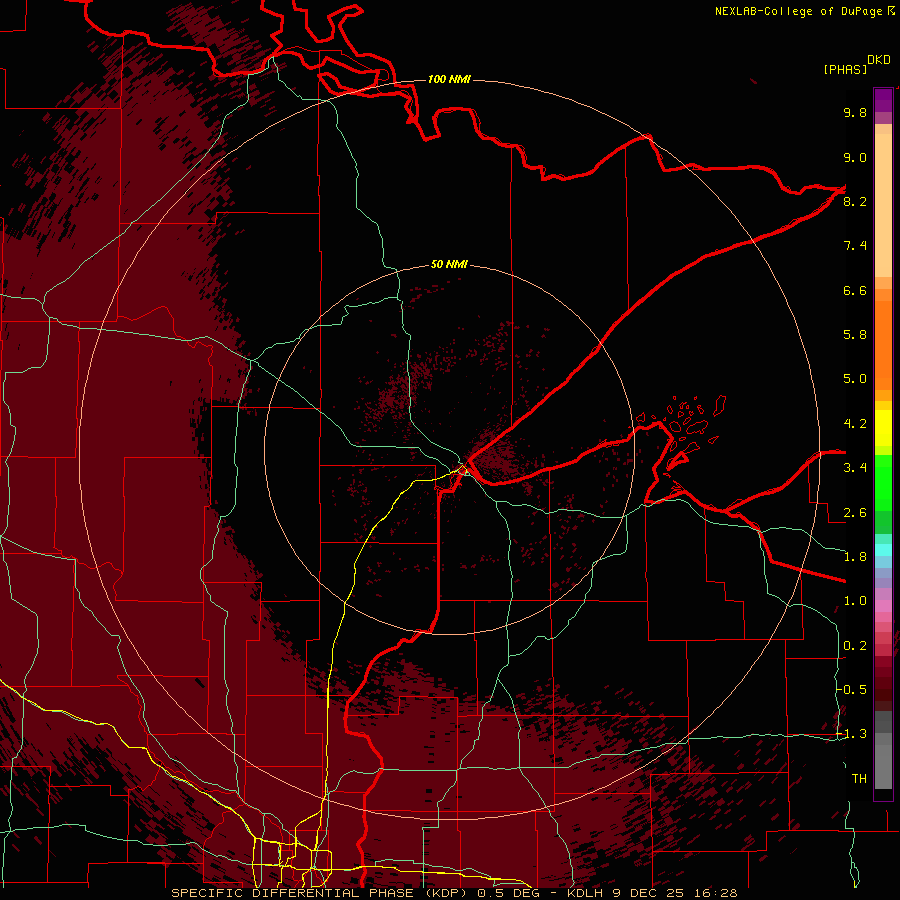
Task: Click the [PHAS] units label
Action: click(845, 69)
